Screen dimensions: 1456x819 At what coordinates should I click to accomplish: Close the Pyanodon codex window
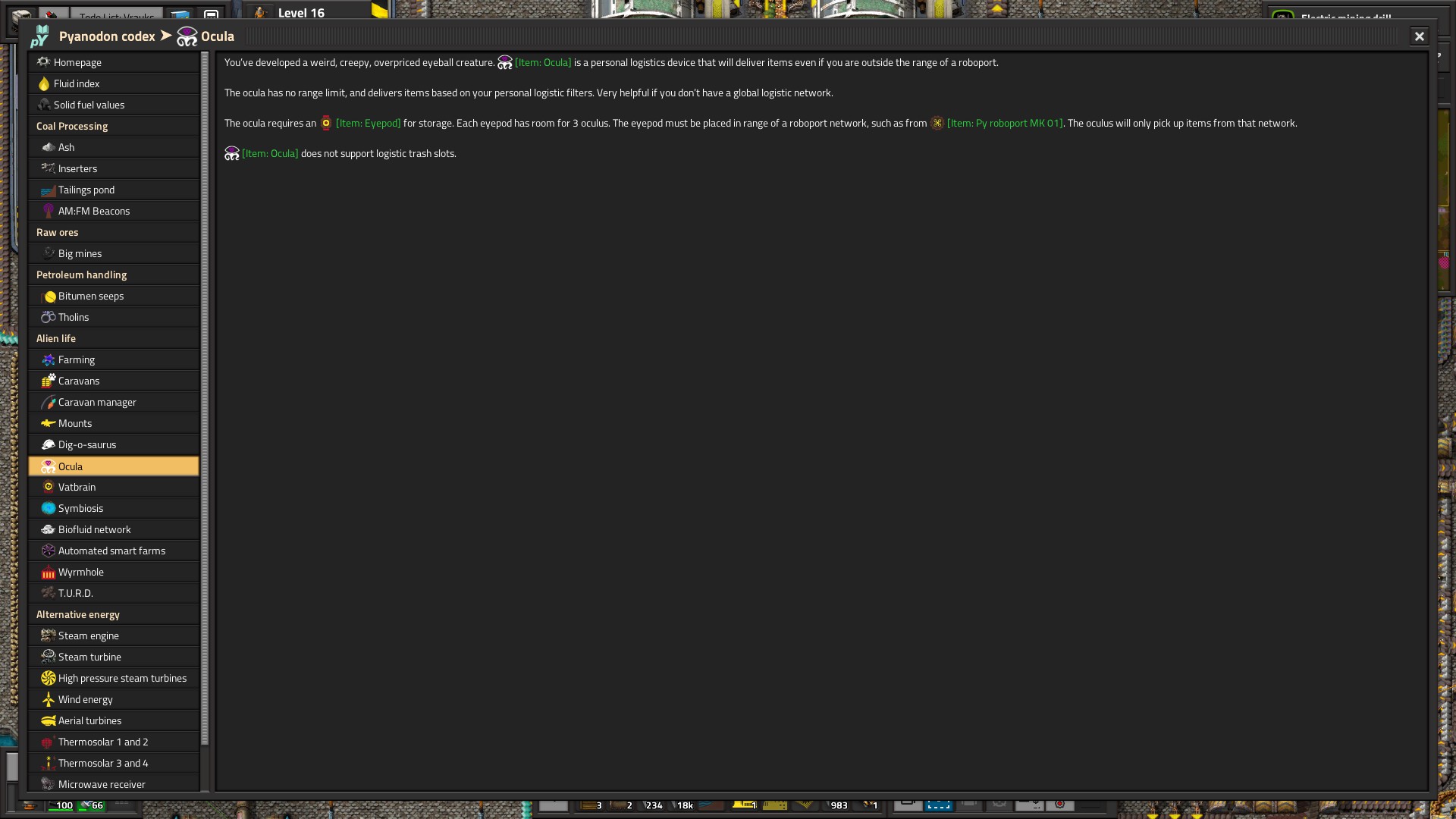click(x=1419, y=36)
